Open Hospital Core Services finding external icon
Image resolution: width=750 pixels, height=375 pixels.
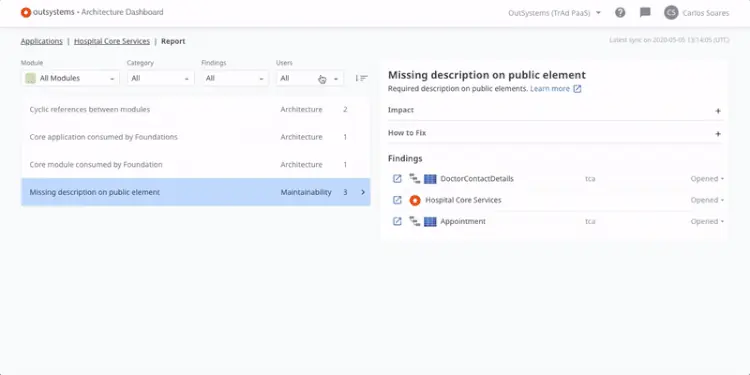[x=397, y=200]
